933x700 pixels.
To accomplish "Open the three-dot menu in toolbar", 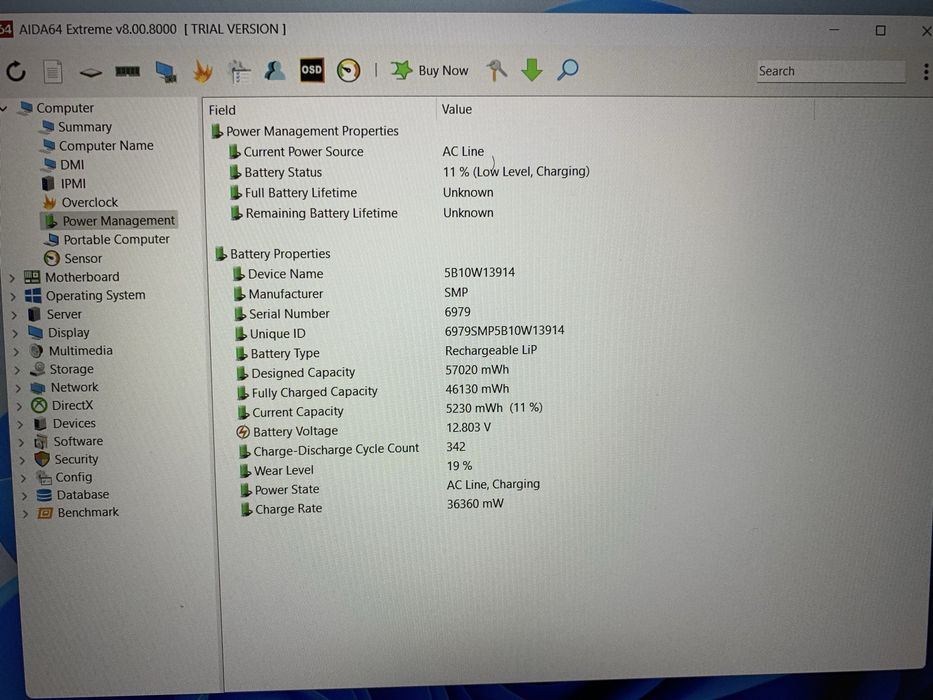I will pyautogui.click(x=926, y=71).
